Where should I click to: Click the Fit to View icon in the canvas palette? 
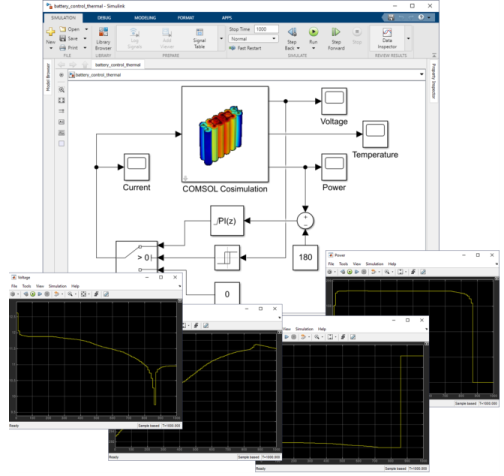point(61,100)
